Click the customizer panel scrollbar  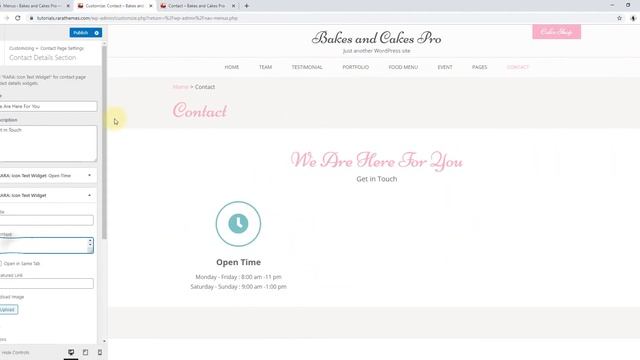tap(104, 142)
